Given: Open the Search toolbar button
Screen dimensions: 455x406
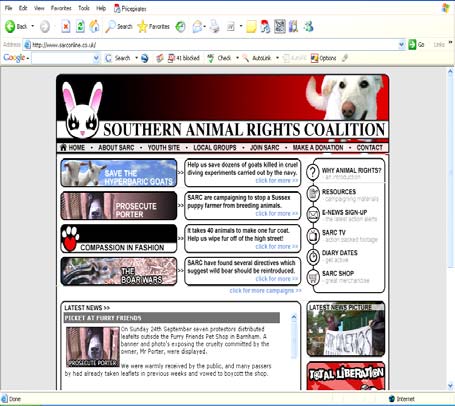Looking at the screenshot, I should pyautogui.click(x=119, y=27).
